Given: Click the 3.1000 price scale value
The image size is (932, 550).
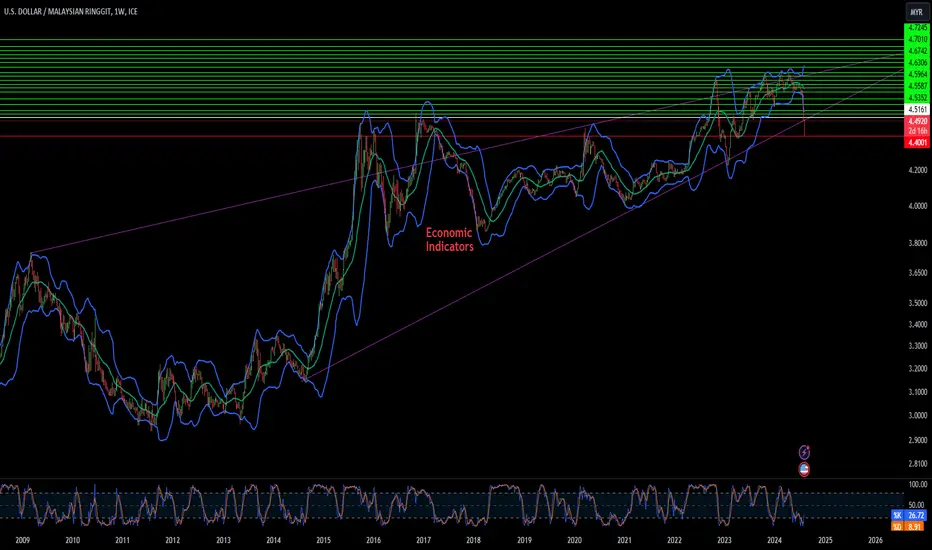Looking at the screenshot, I should point(918,392).
